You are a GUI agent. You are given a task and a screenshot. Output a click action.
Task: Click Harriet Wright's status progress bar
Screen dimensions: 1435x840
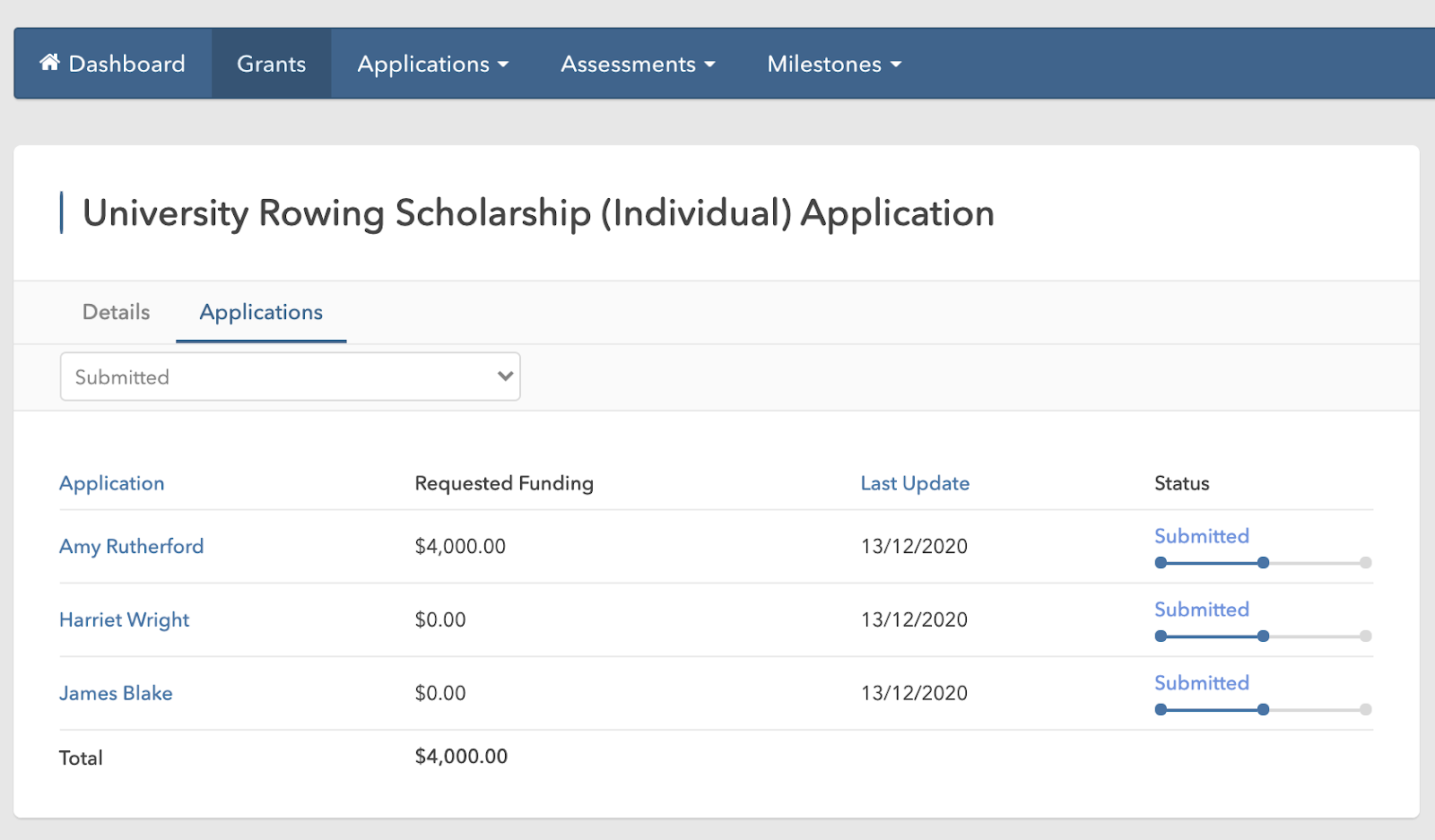coord(1262,636)
